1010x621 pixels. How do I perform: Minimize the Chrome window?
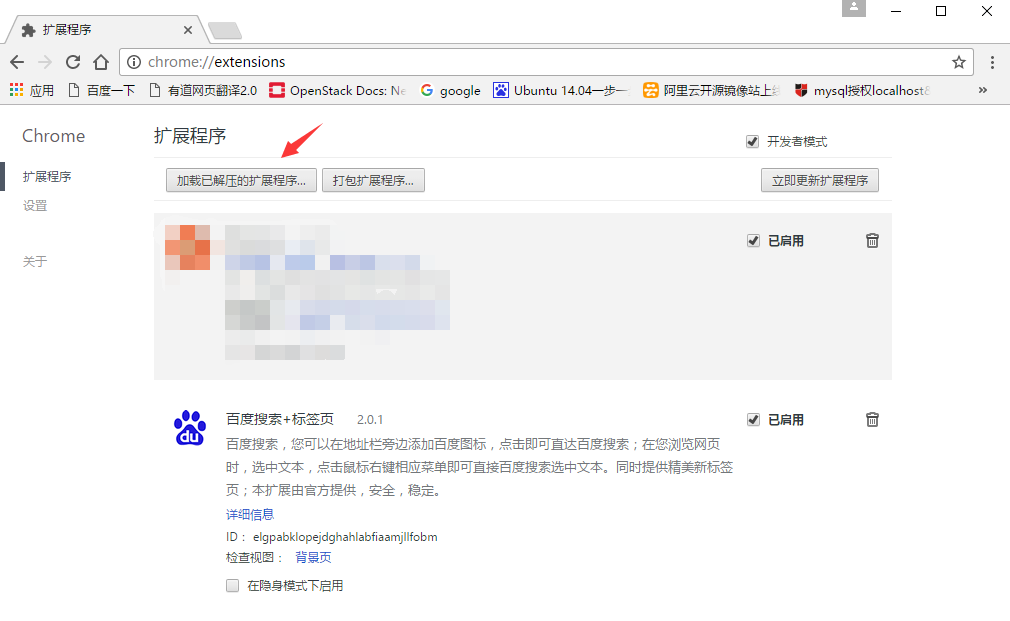(x=896, y=11)
